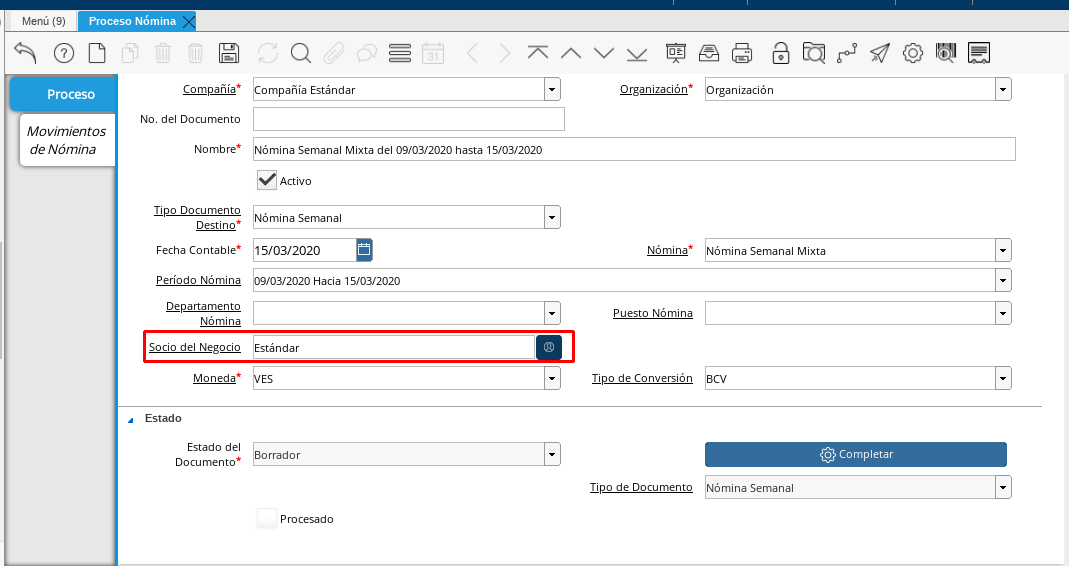Open the workflow nodes icon
The width and height of the screenshot is (1069, 566).
(847, 53)
